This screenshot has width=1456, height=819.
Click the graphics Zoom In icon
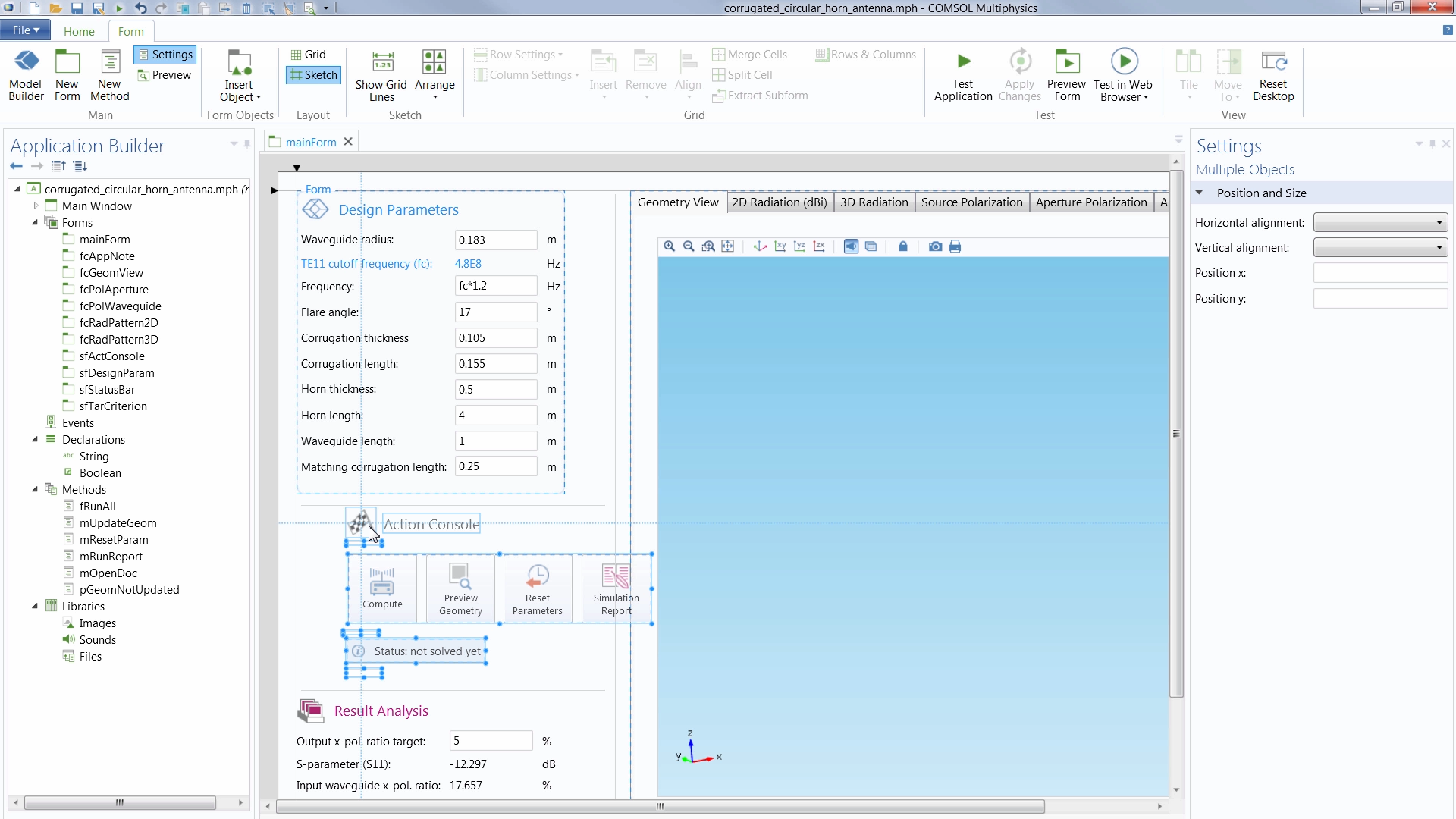pos(669,246)
